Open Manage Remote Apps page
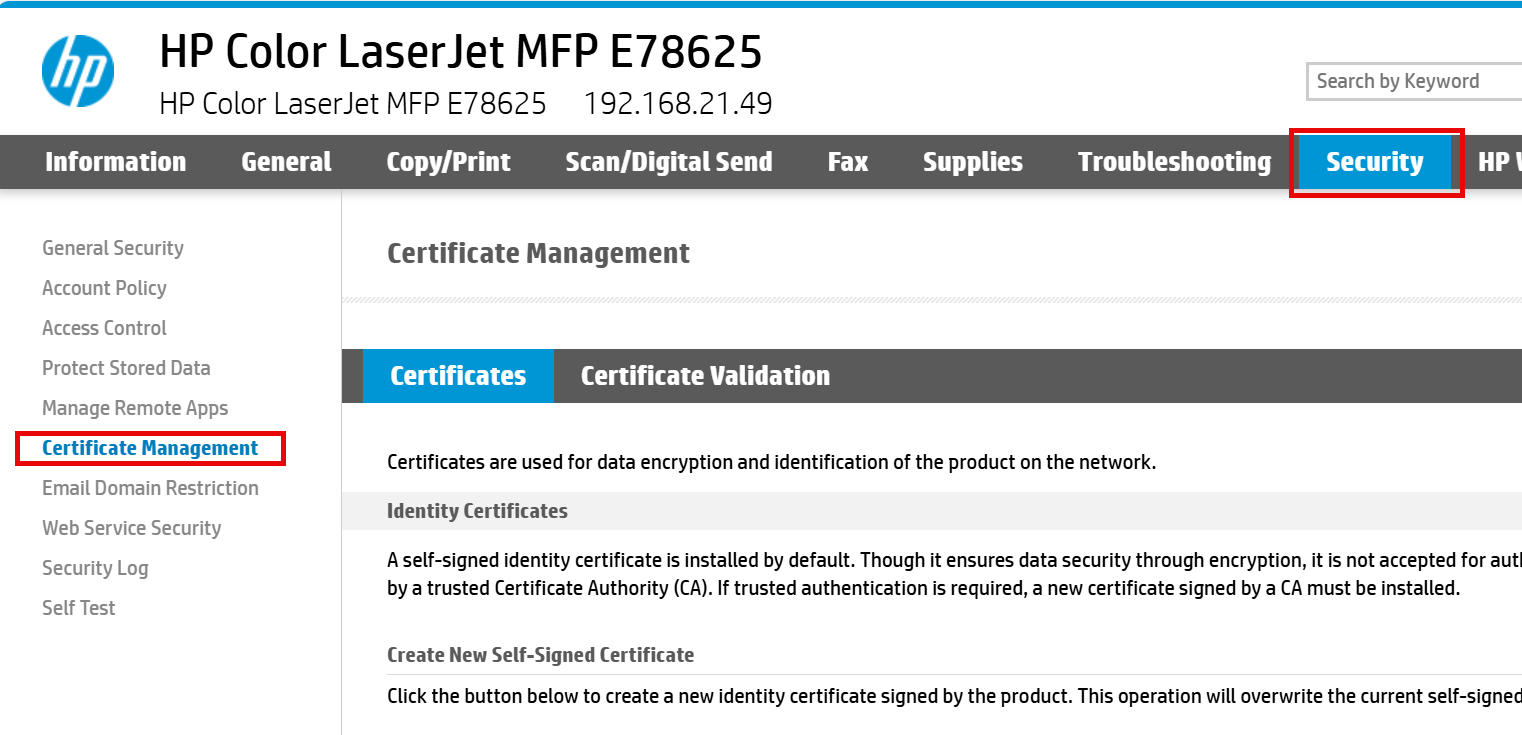 (x=135, y=408)
